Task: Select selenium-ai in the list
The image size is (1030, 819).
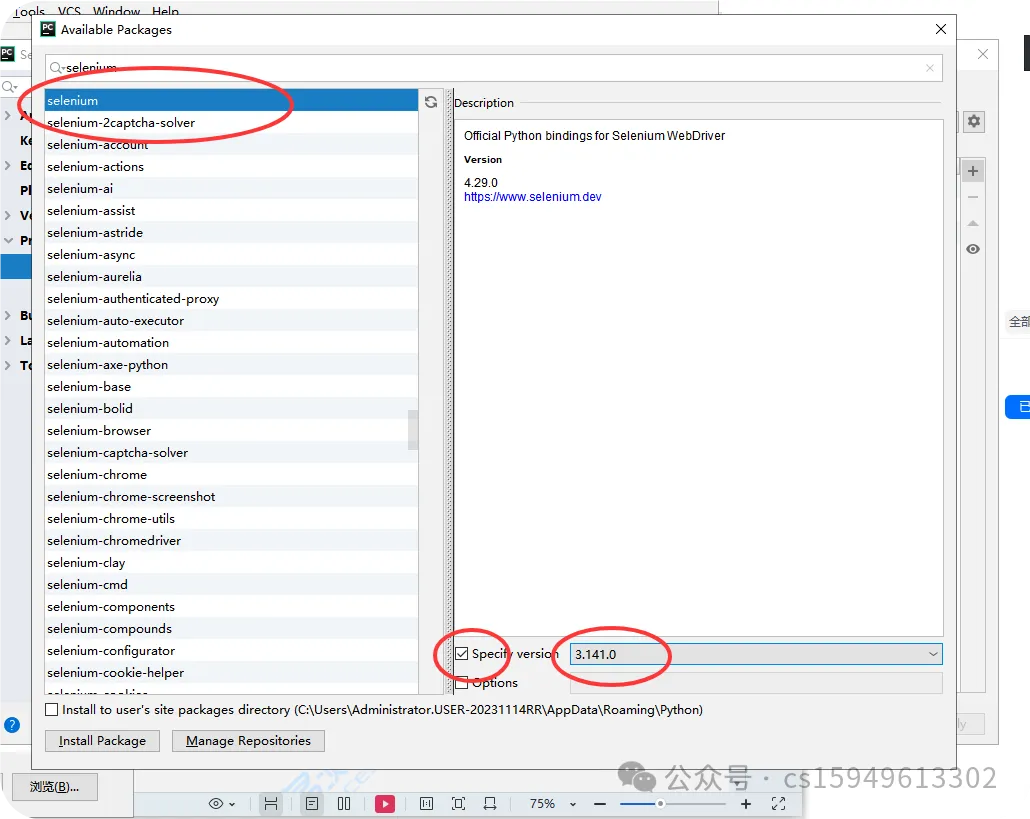Action: click(x=231, y=188)
